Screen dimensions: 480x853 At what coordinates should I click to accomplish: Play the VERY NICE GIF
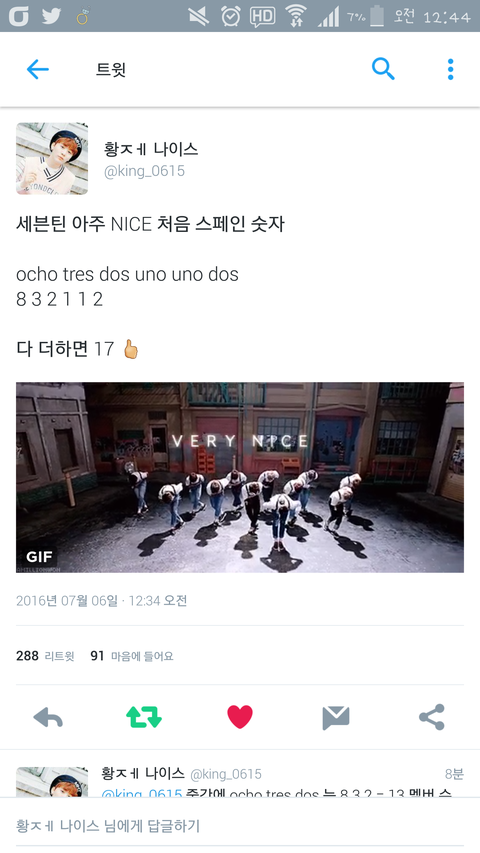coord(240,477)
